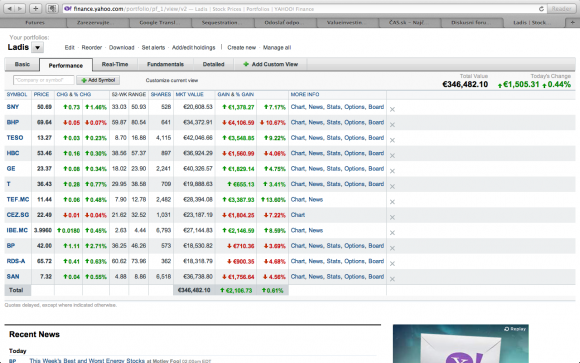Image resolution: width=580 pixels, height=363 pixels.
Task: Switch to the Valueinvestin... browser tab
Action: tap(348, 23)
